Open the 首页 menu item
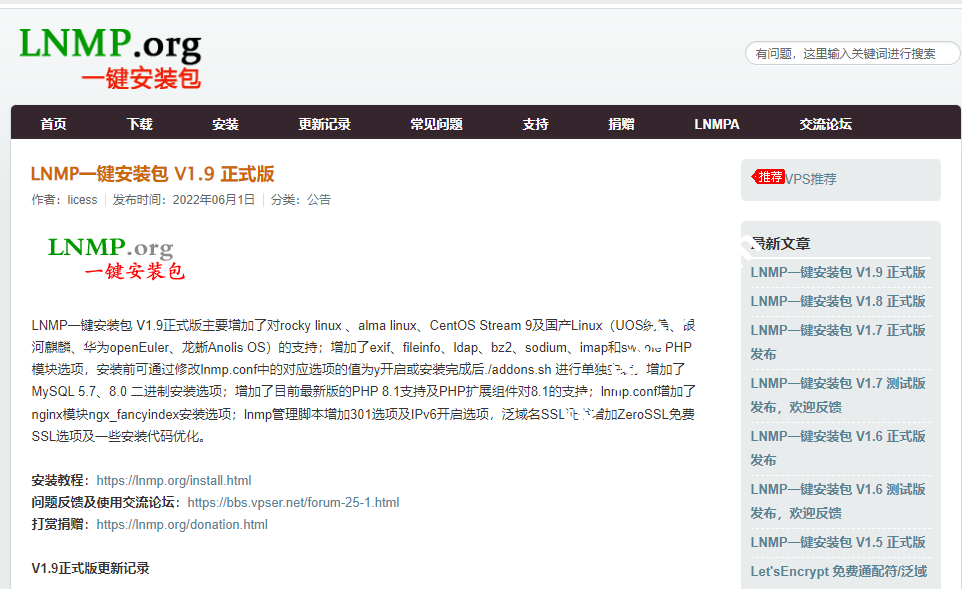962x589 pixels. (52, 123)
